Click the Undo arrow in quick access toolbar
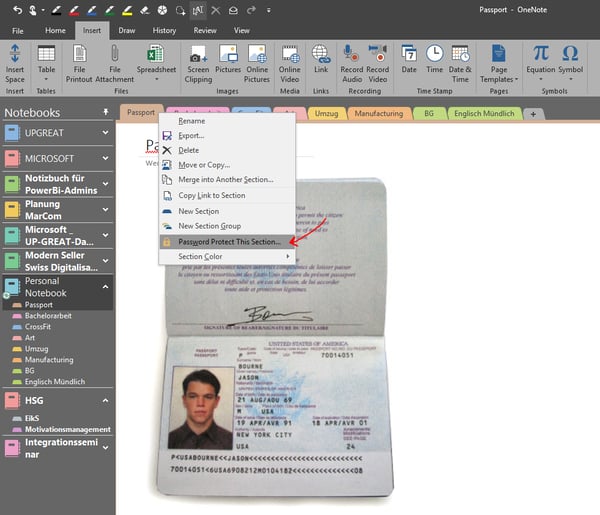This screenshot has height=515, width=600. click(18, 10)
